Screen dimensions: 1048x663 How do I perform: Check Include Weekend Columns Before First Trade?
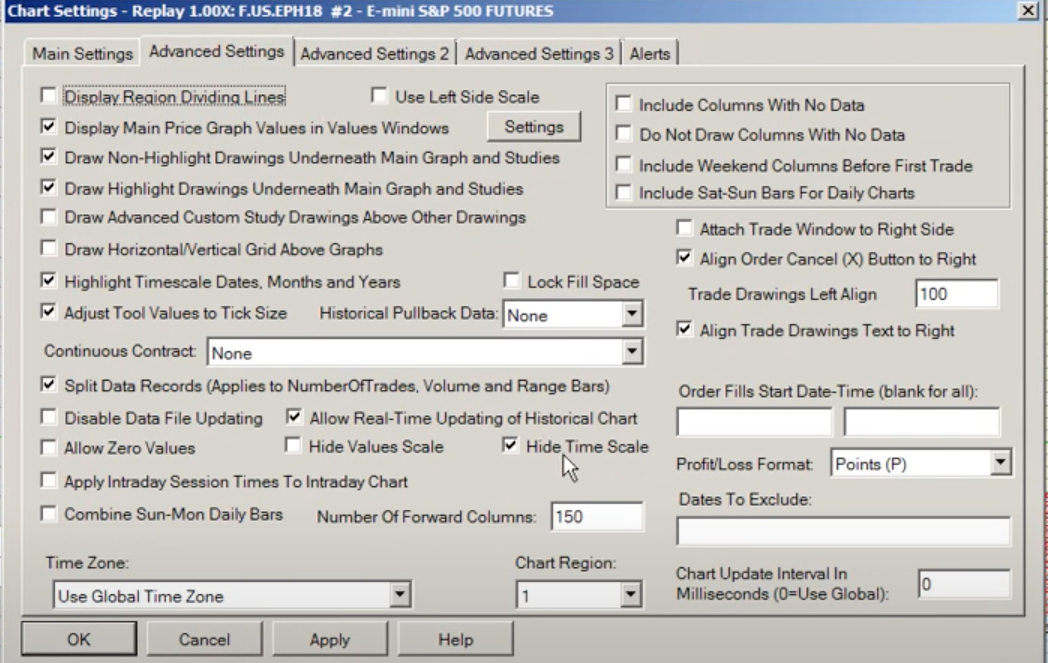click(624, 164)
